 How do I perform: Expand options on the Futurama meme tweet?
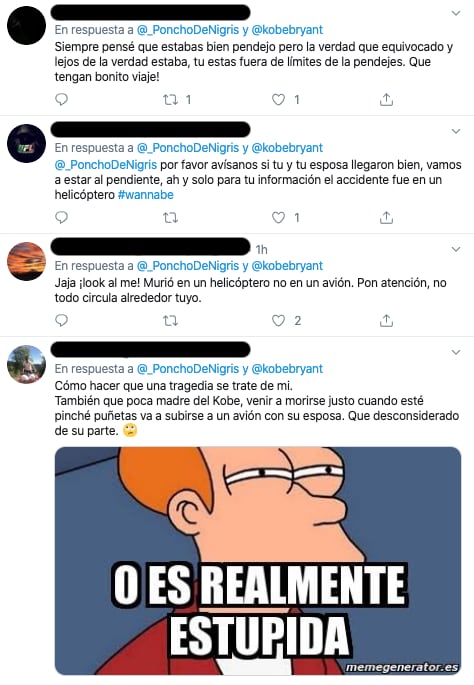(456, 353)
